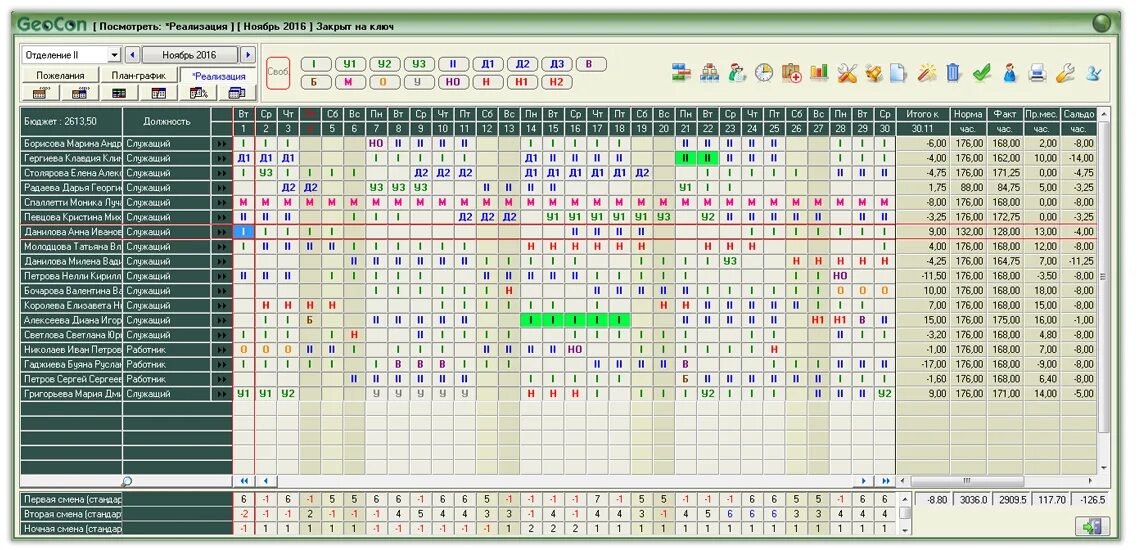Click the exit door icon at bottom right
Screen dimensions: 1140x550
click(1093, 526)
